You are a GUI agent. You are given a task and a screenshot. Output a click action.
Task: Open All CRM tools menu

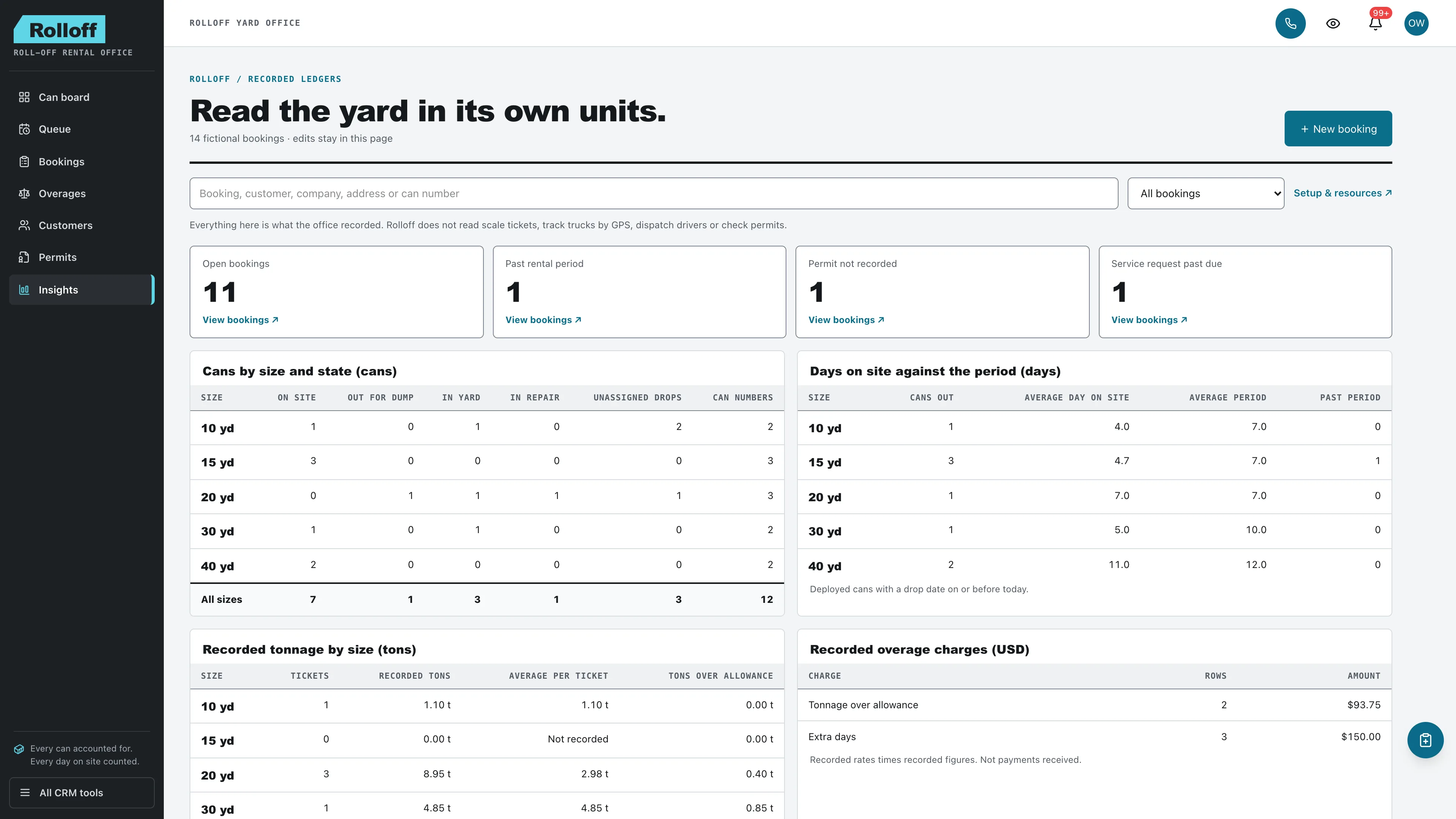pos(82,792)
